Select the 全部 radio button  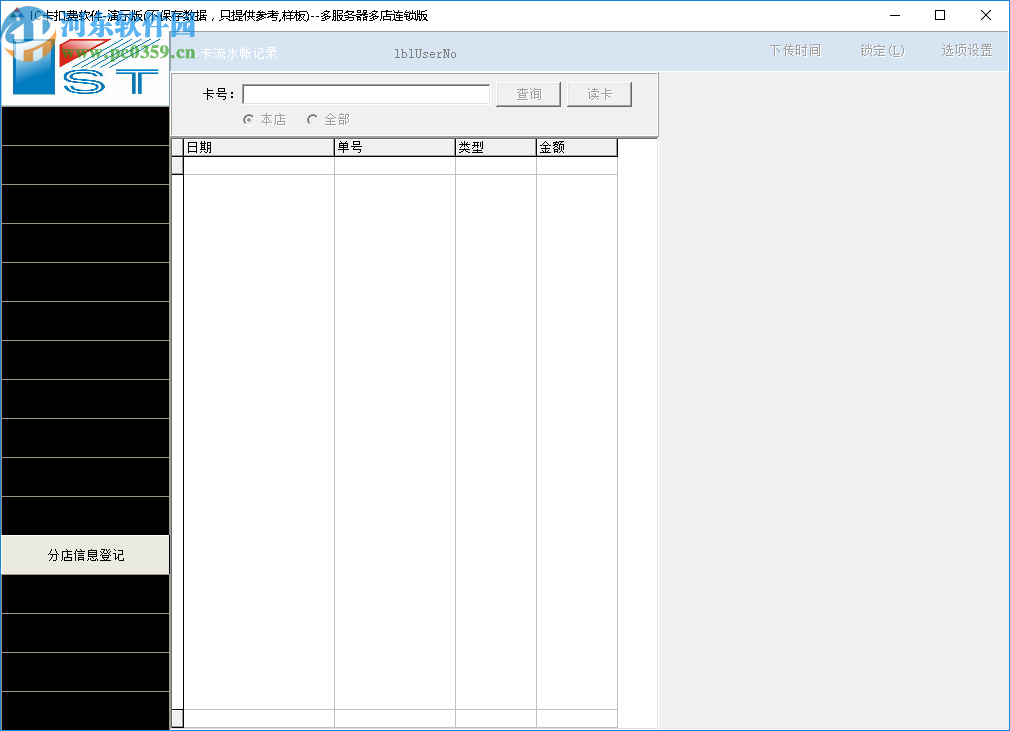tap(329, 119)
